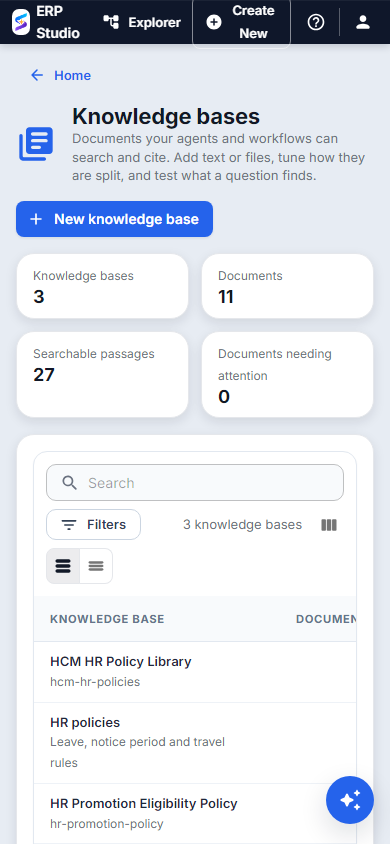Open the Filters panel
Viewport: 390px width, 844px height.
click(x=94, y=525)
